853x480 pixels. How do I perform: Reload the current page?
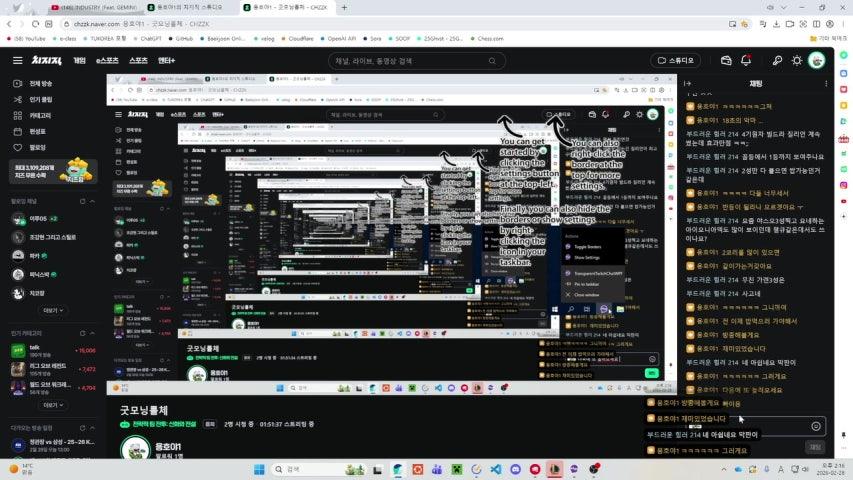(x=35, y=24)
